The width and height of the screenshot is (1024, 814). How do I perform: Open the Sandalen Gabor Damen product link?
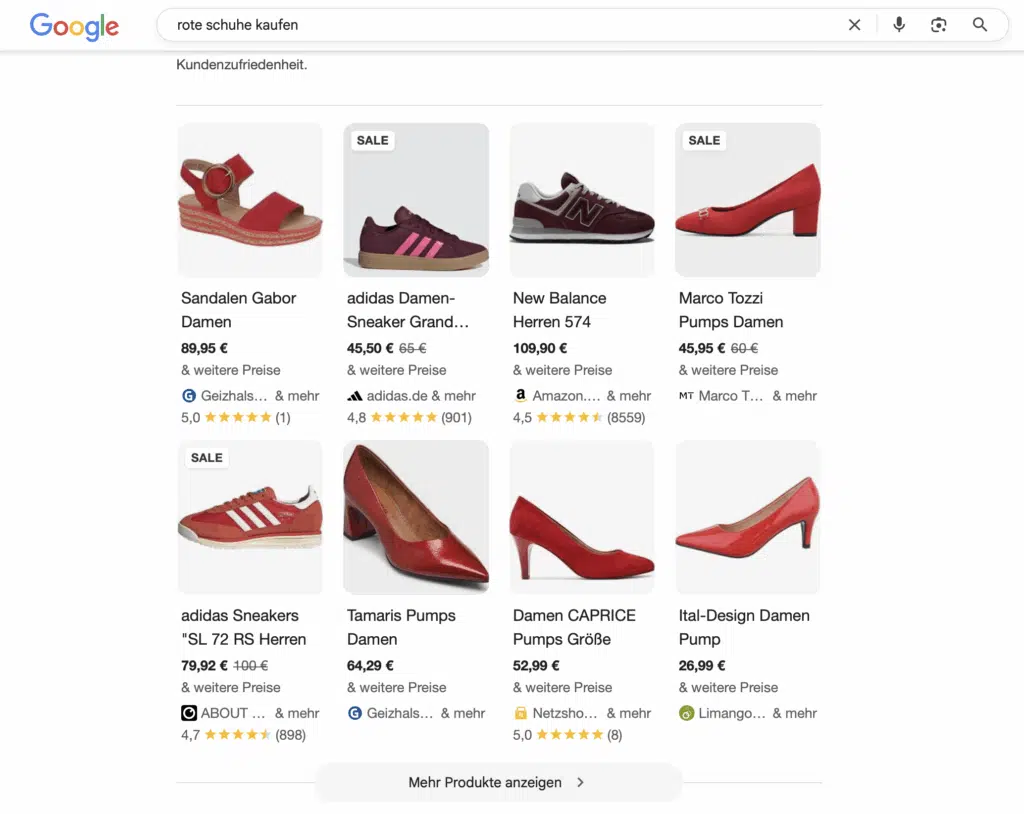pyautogui.click(x=238, y=310)
